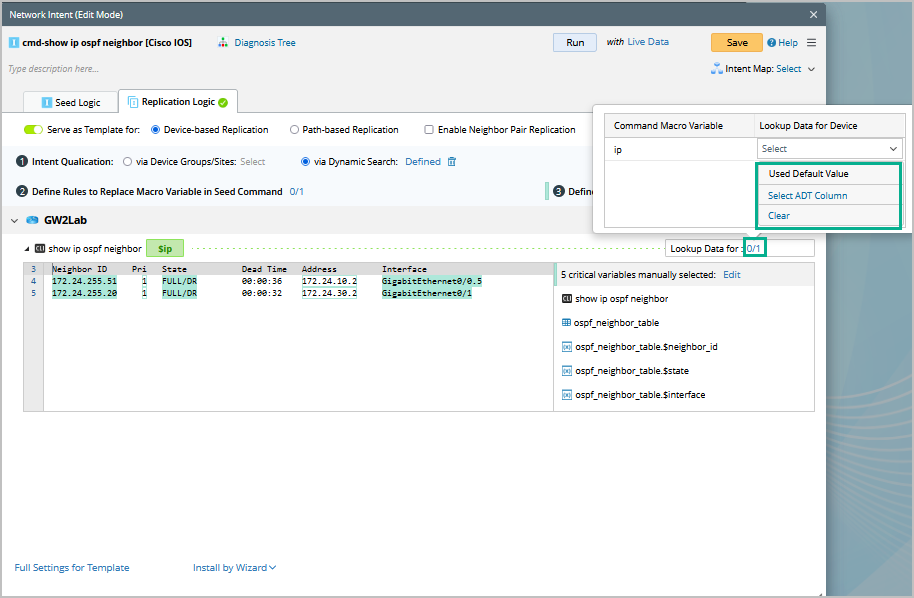Click the ospf_neighbor_table table icon

(x=566, y=323)
